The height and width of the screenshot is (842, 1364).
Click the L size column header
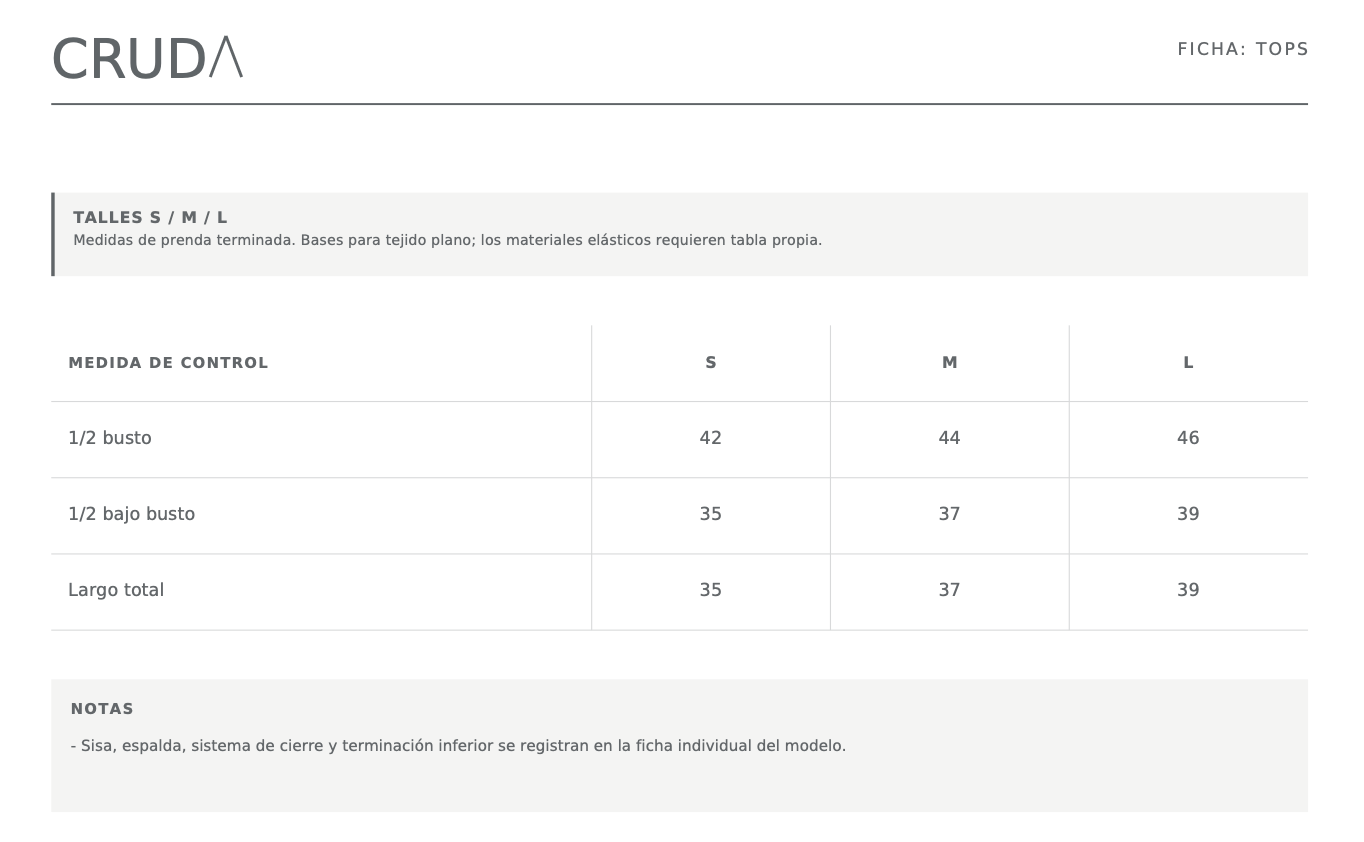tap(1188, 363)
